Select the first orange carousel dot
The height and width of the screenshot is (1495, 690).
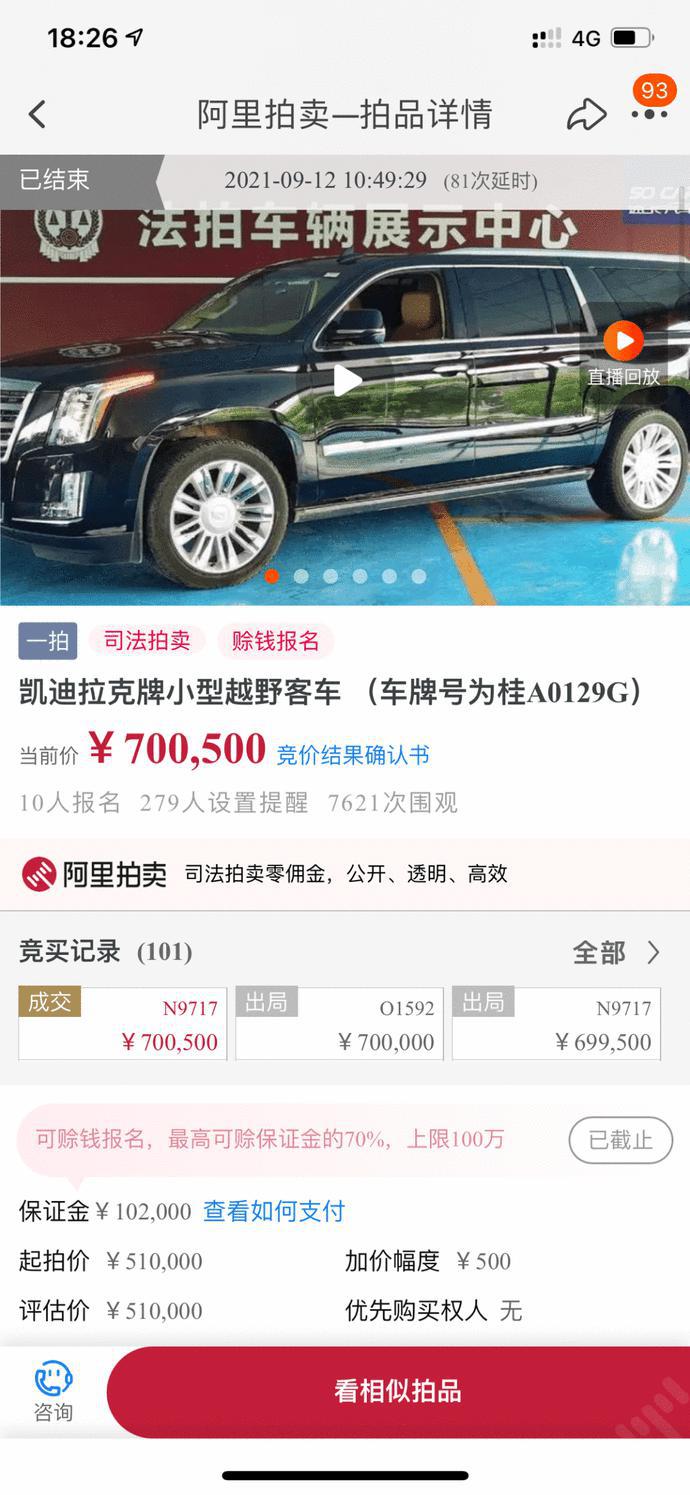(x=271, y=576)
